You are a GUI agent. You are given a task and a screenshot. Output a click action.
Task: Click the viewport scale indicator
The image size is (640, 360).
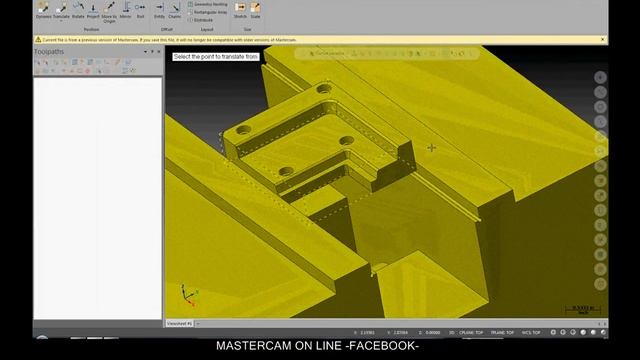[582, 310]
